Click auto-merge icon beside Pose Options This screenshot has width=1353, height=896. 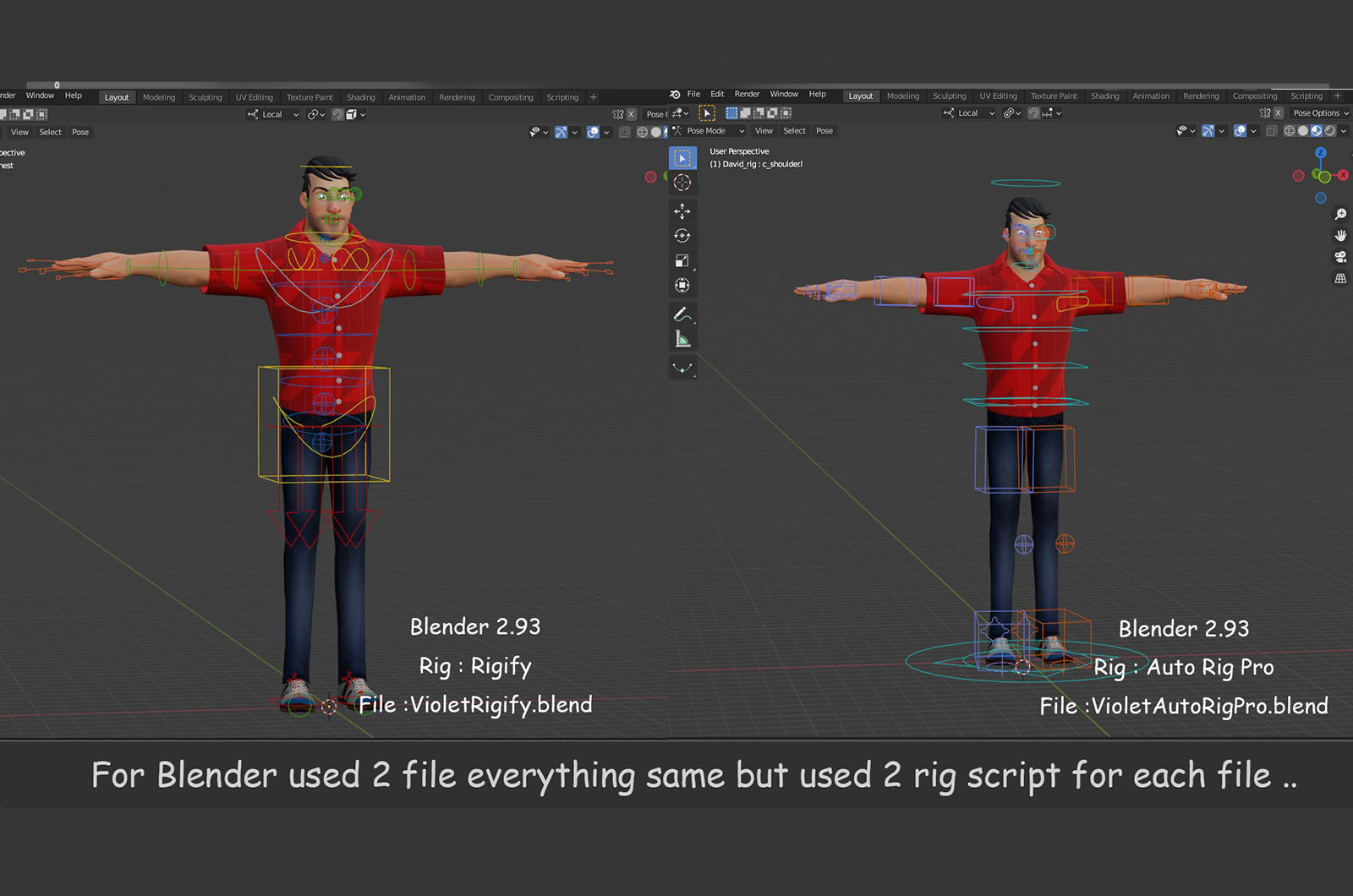coord(1265,113)
